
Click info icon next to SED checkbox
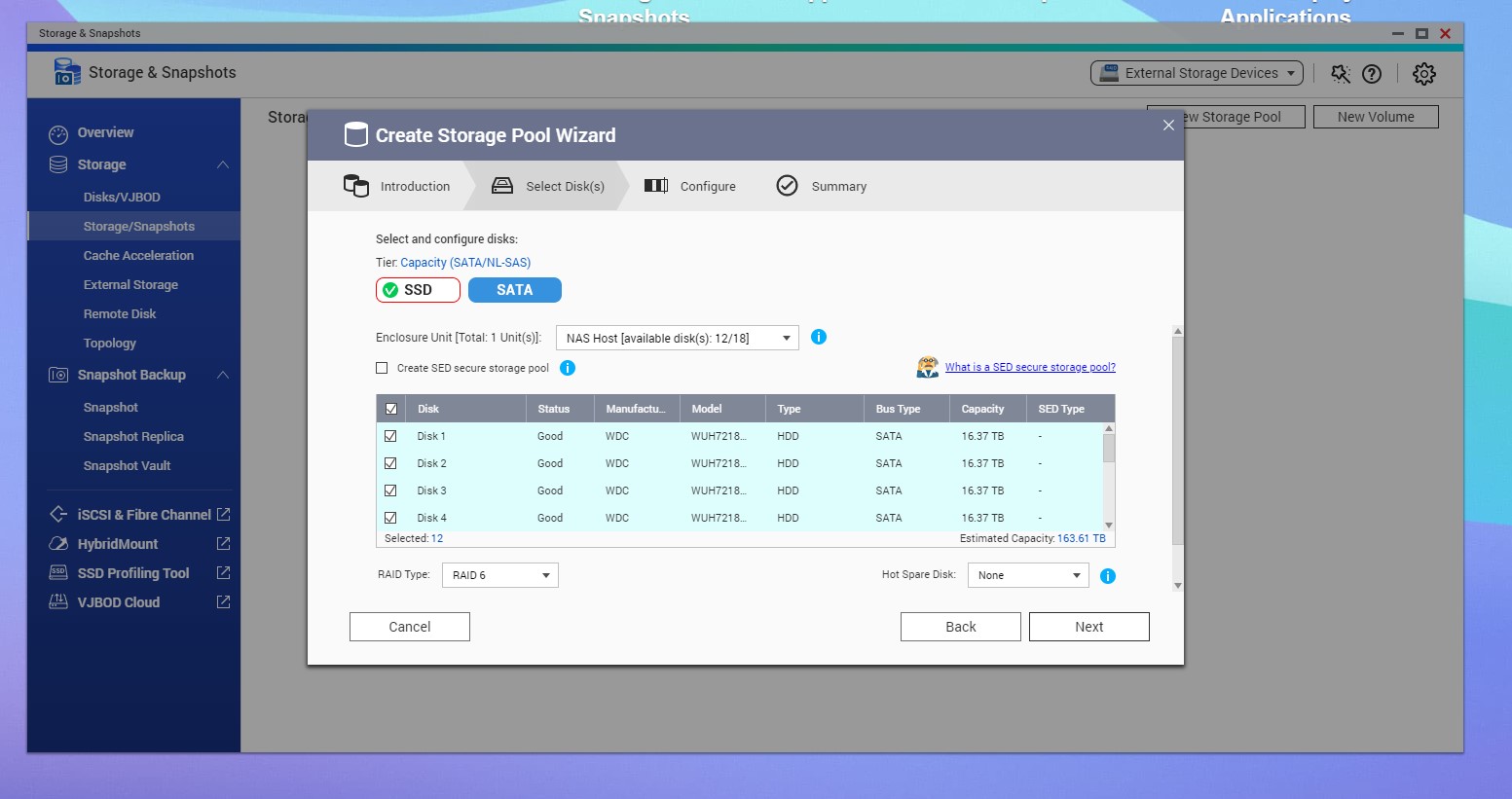(568, 368)
